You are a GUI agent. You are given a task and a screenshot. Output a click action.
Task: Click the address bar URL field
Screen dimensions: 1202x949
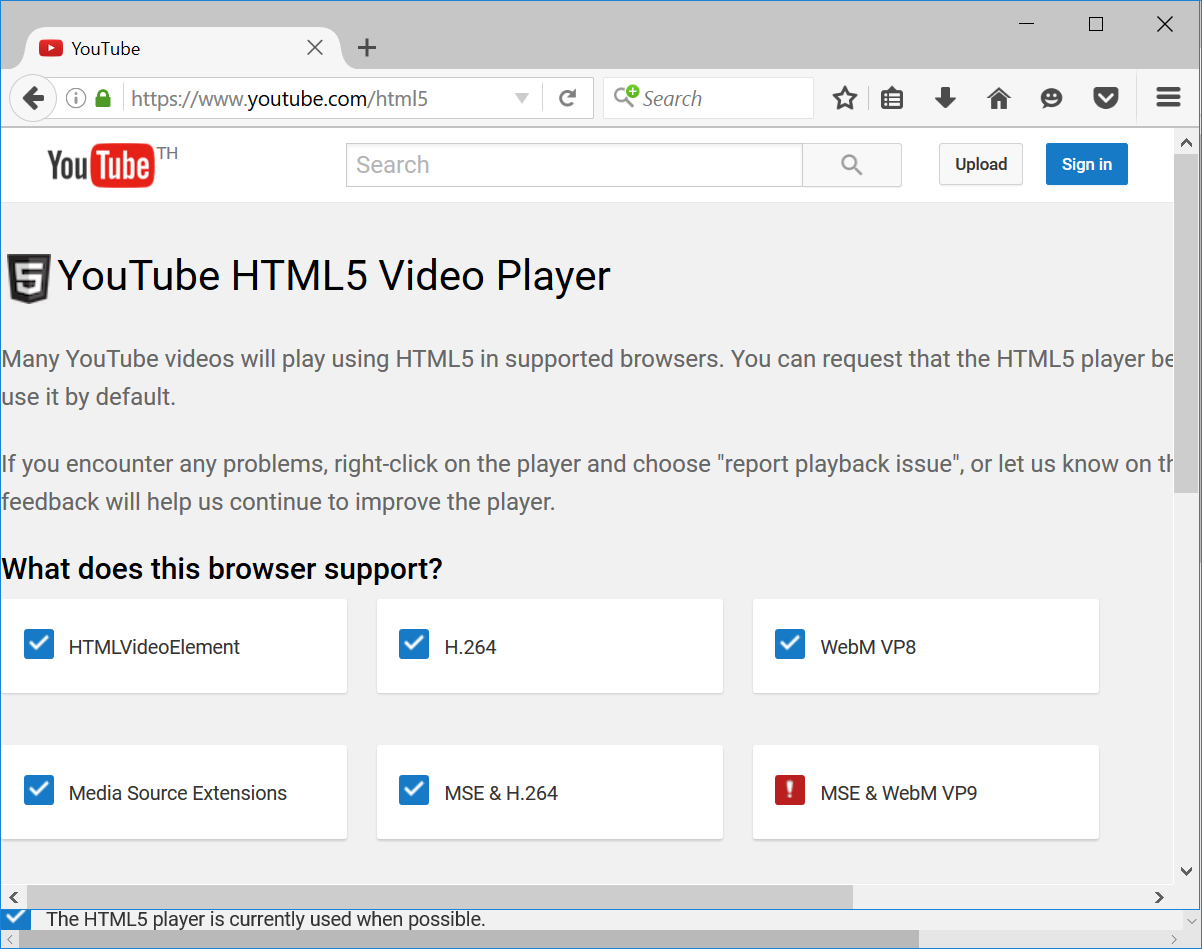[320, 98]
